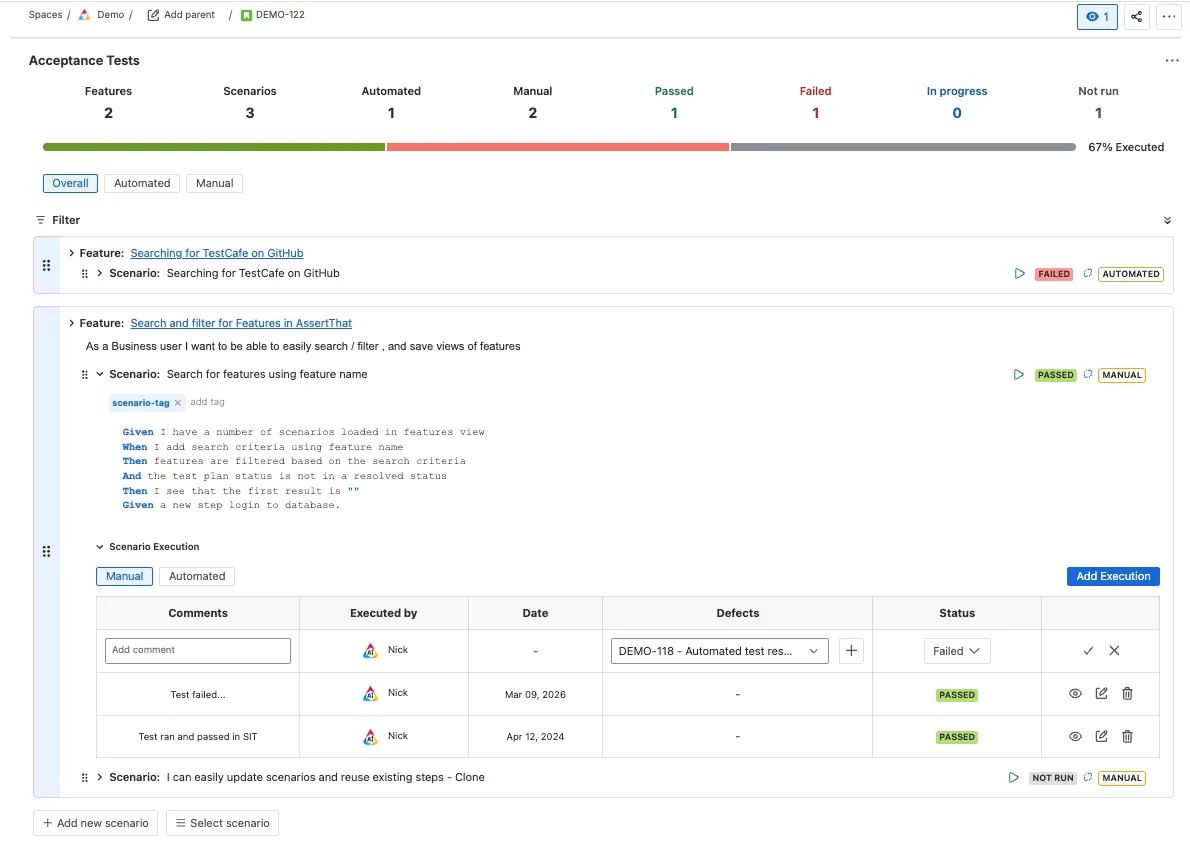The height and width of the screenshot is (857, 1190).
Task: Click the Add parent edit icon
Action: 153,15
